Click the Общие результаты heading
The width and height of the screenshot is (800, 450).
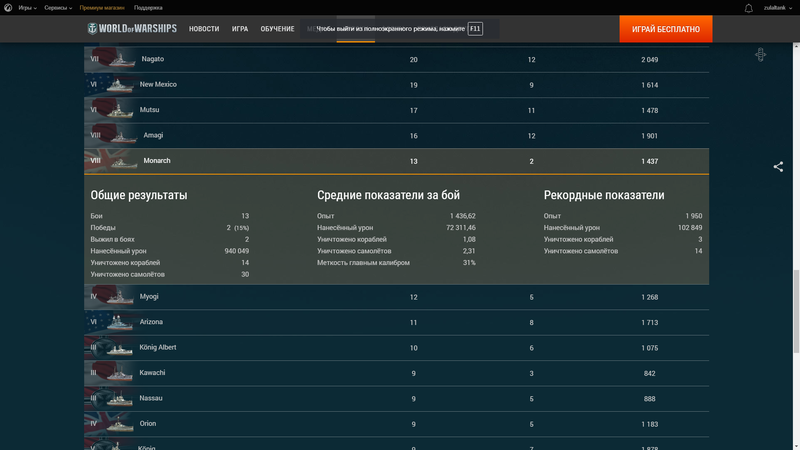[139, 195]
